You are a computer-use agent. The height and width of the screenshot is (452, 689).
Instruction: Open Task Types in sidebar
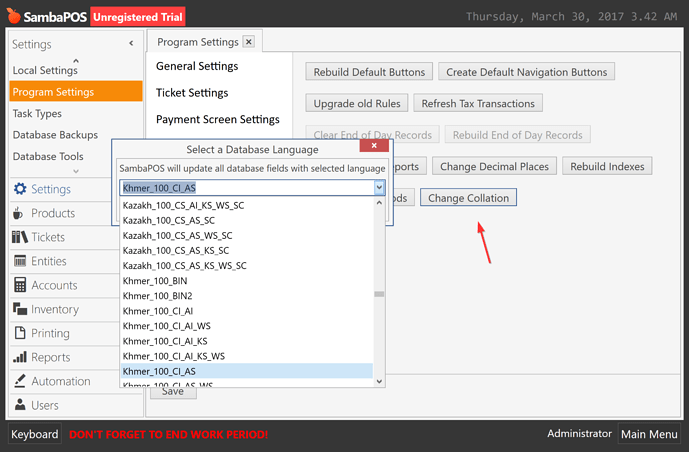[37, 113]
